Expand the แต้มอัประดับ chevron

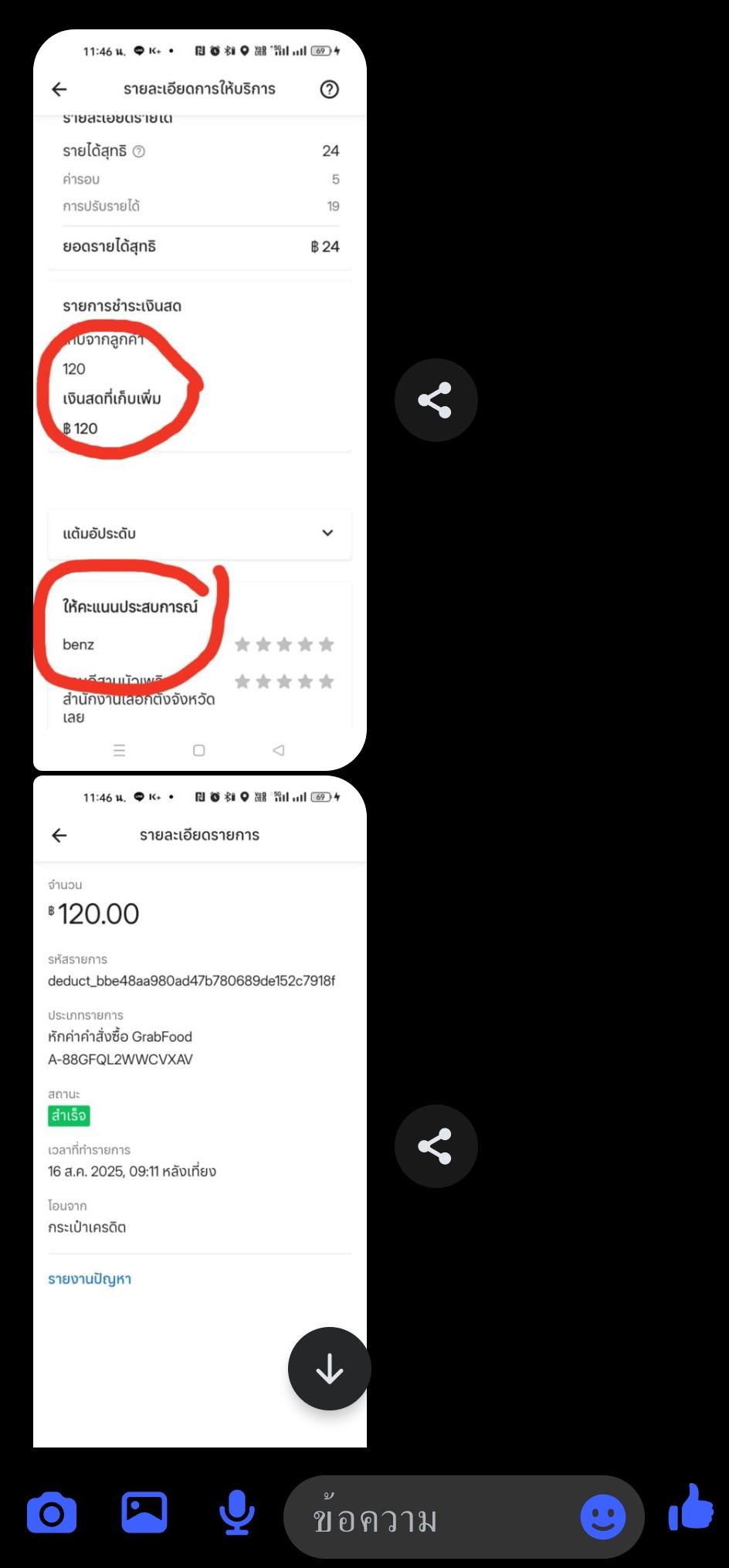(327, 533)
